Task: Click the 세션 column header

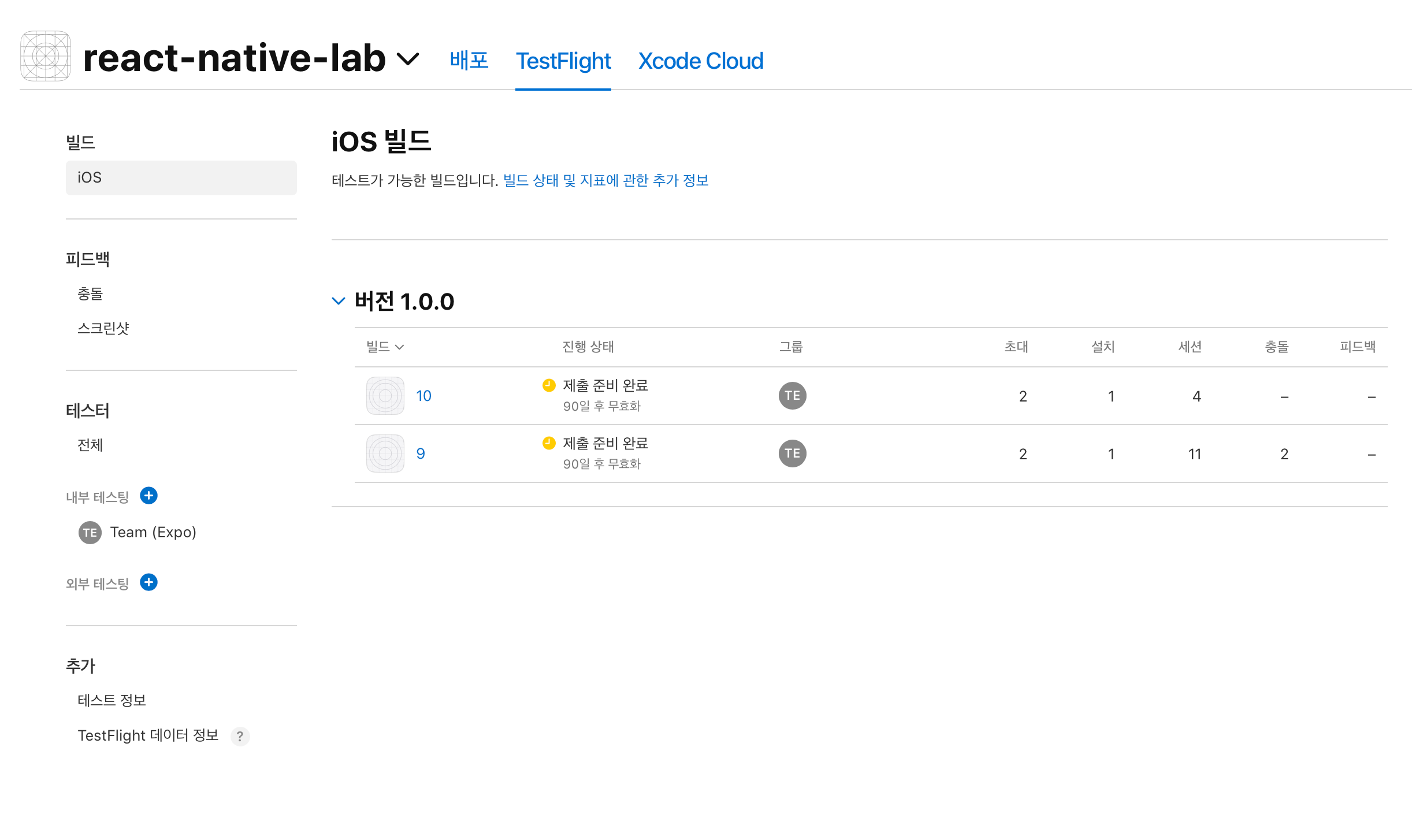Action: [x=1190, y=347]
